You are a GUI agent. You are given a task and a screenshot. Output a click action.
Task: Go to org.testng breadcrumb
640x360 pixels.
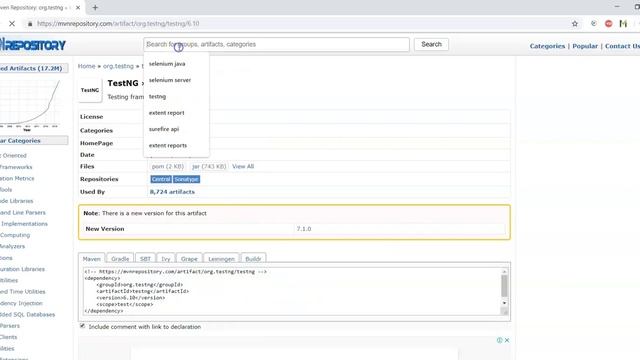[x=118, y=66]
